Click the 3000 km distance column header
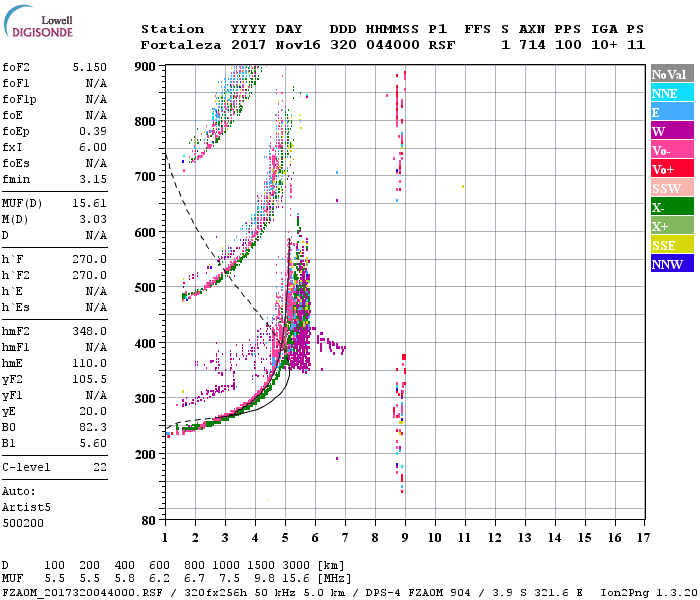This screenshot has width=700, height=600. [296, 566]
